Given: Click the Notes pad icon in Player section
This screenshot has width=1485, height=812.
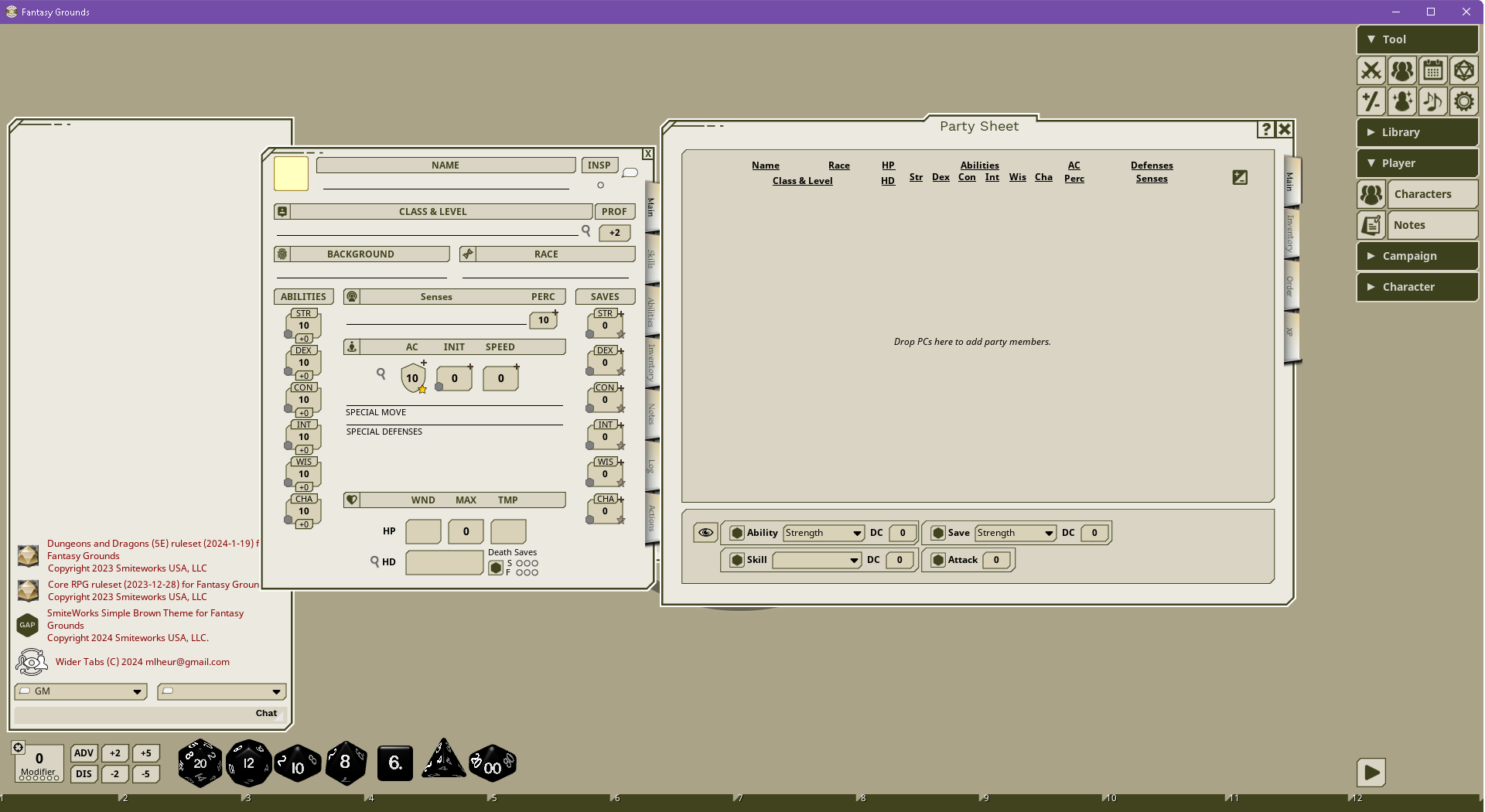Looking at the screenshot, I should (1371, 225).
